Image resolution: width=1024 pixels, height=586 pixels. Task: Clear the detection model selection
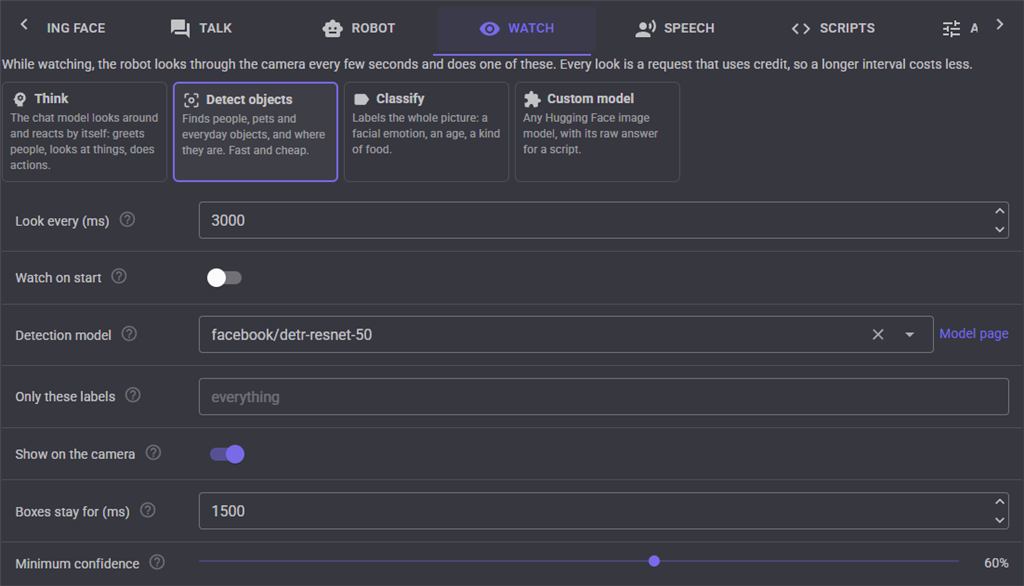878,334
